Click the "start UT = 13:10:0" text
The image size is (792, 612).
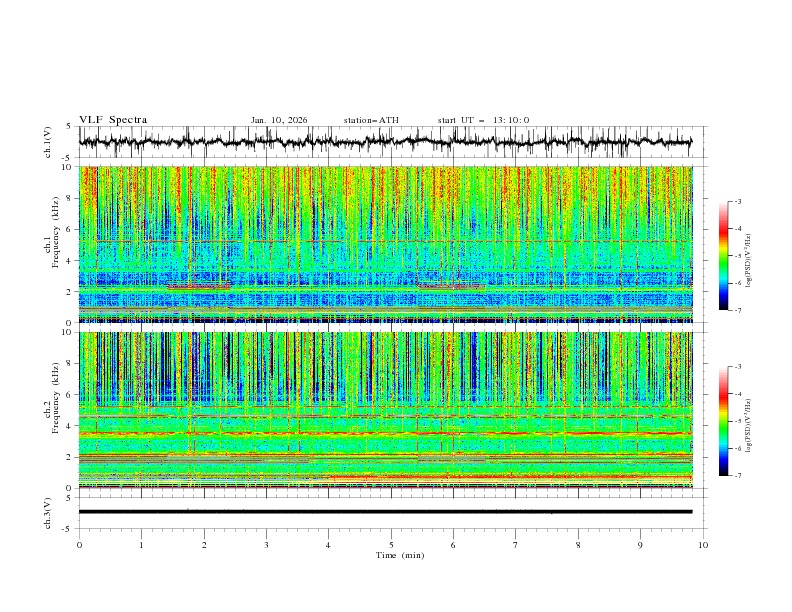click(483, 120)
